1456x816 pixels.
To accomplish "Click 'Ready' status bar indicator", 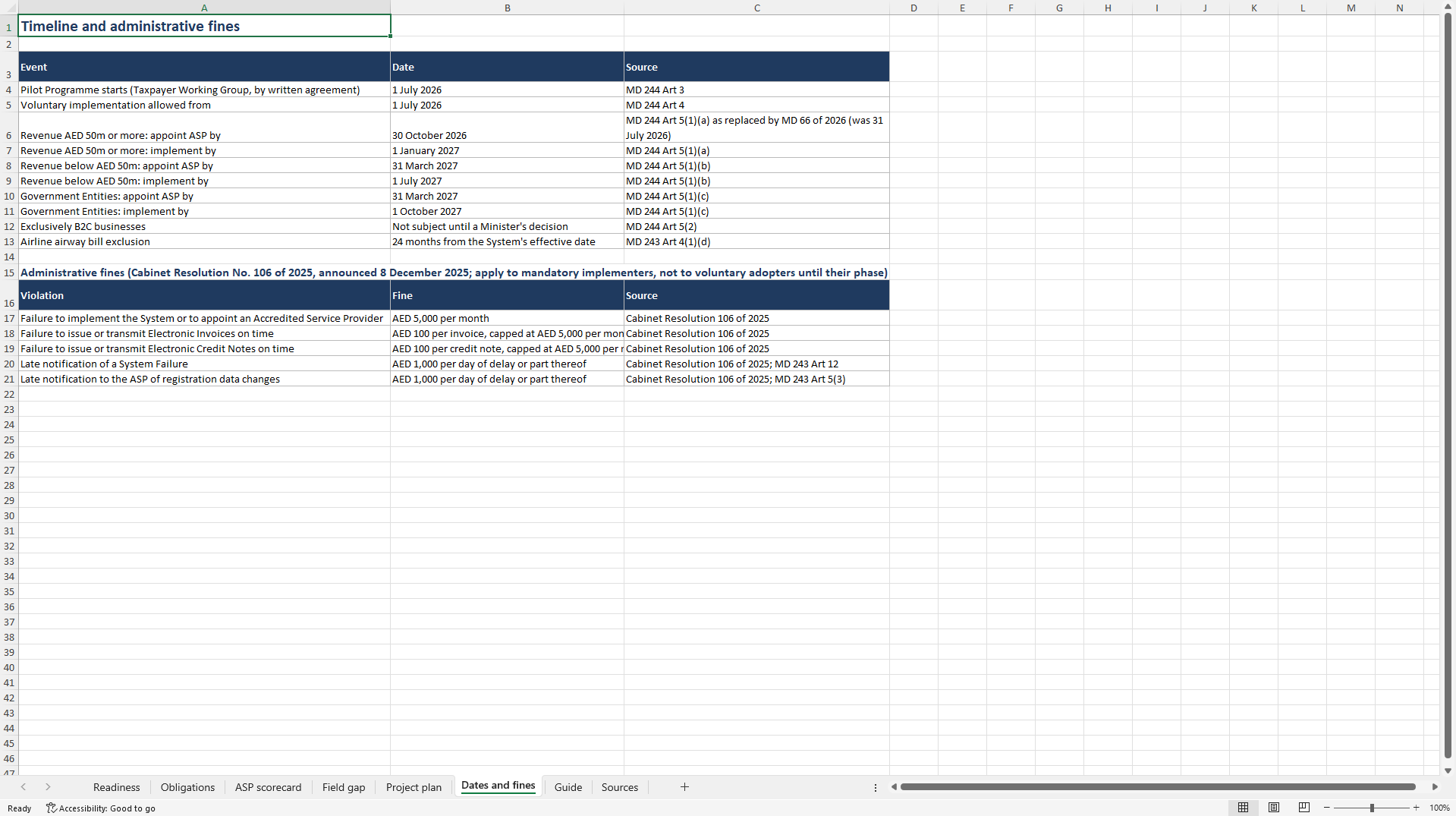I will tap(19, 808).
